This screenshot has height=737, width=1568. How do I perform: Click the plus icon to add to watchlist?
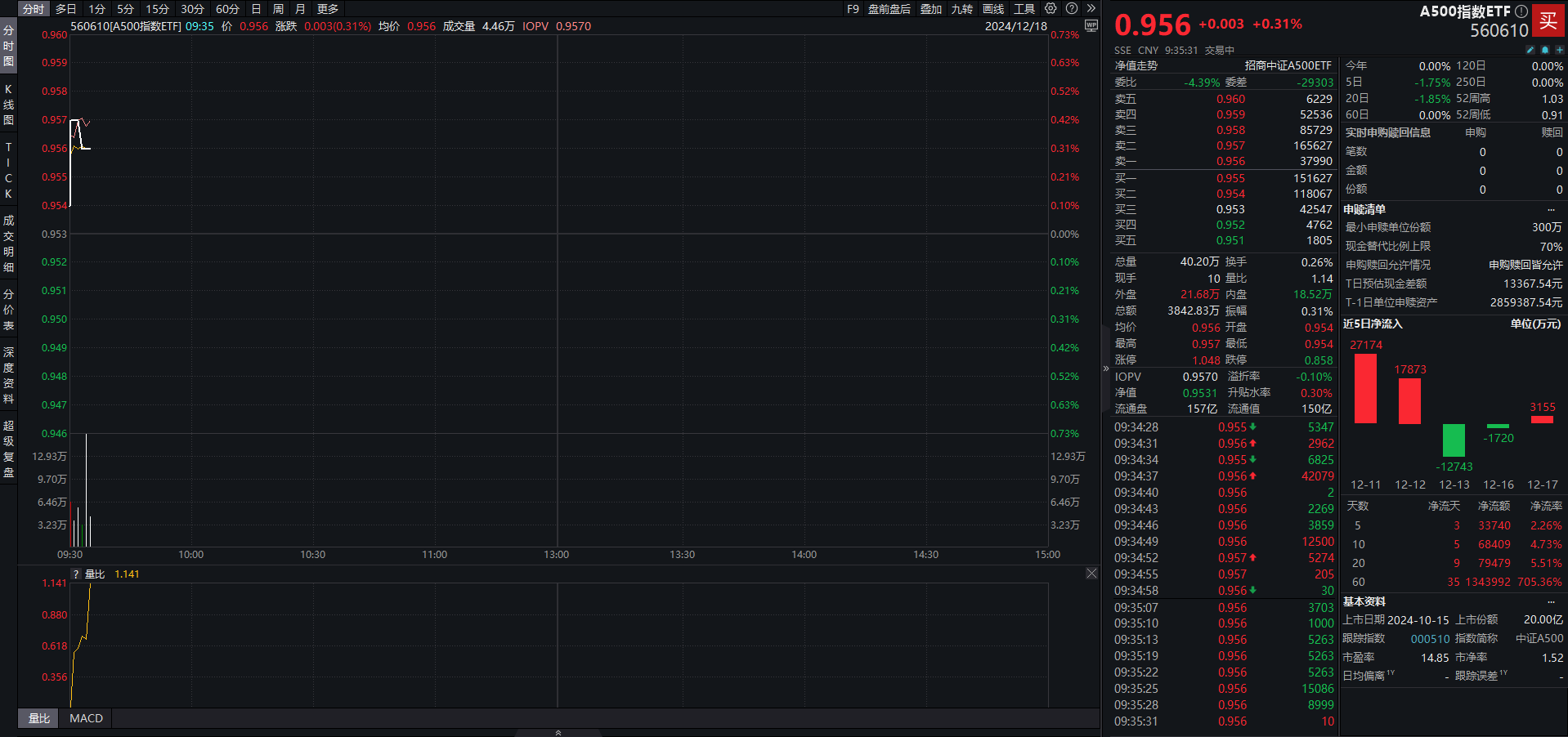(1559, 50)
